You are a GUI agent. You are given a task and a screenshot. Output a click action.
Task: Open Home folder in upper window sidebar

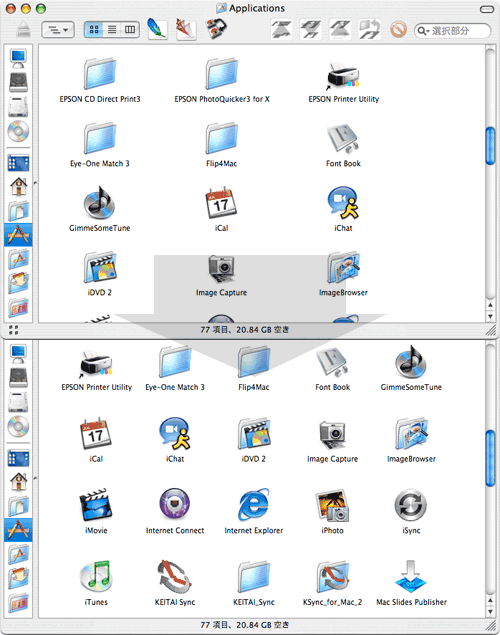[x=19, y=186]
